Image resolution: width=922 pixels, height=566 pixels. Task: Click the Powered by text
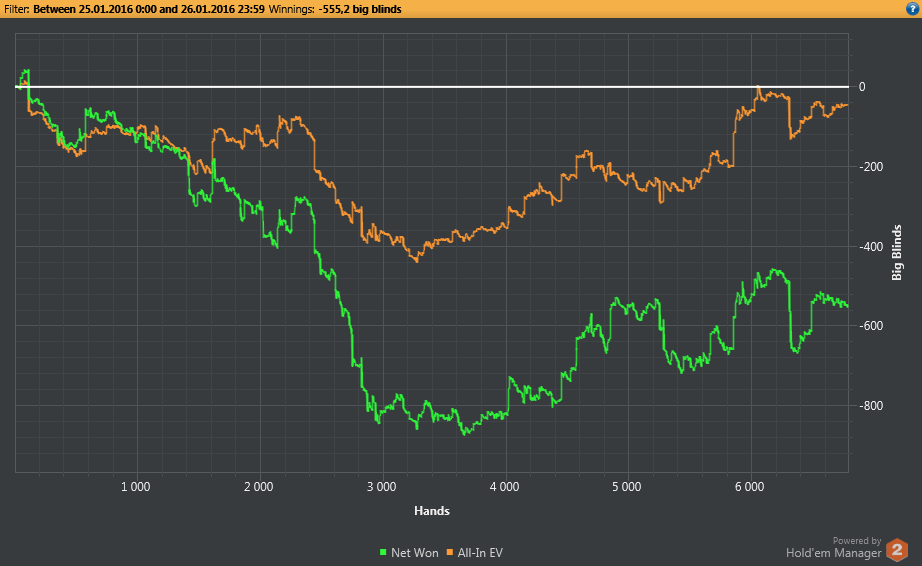tap(857, 541)
